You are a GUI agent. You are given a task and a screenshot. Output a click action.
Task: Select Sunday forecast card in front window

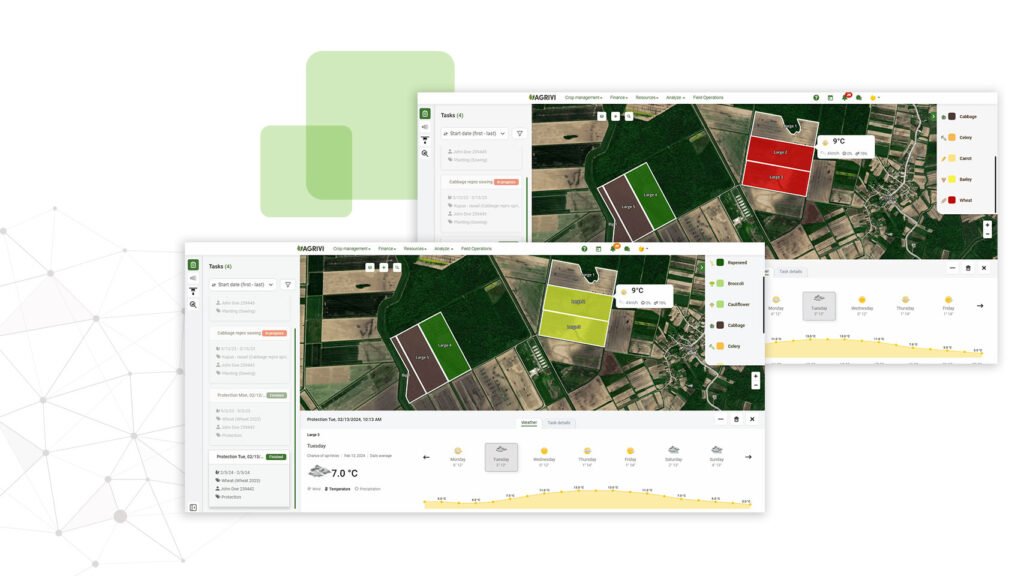coord(716,456)
